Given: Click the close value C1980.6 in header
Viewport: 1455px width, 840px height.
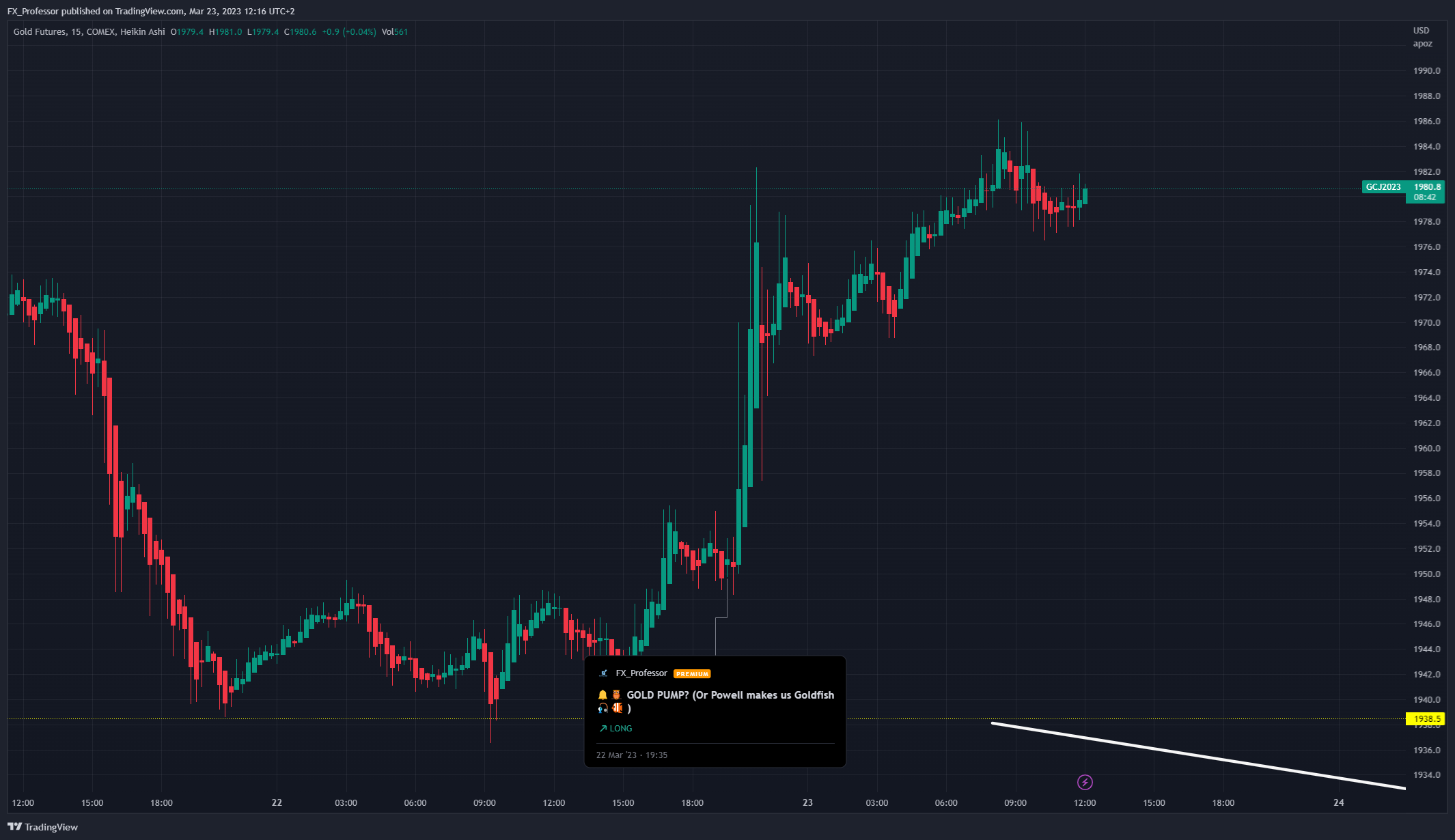Looking at the screenshot, I should pos(301,32).
